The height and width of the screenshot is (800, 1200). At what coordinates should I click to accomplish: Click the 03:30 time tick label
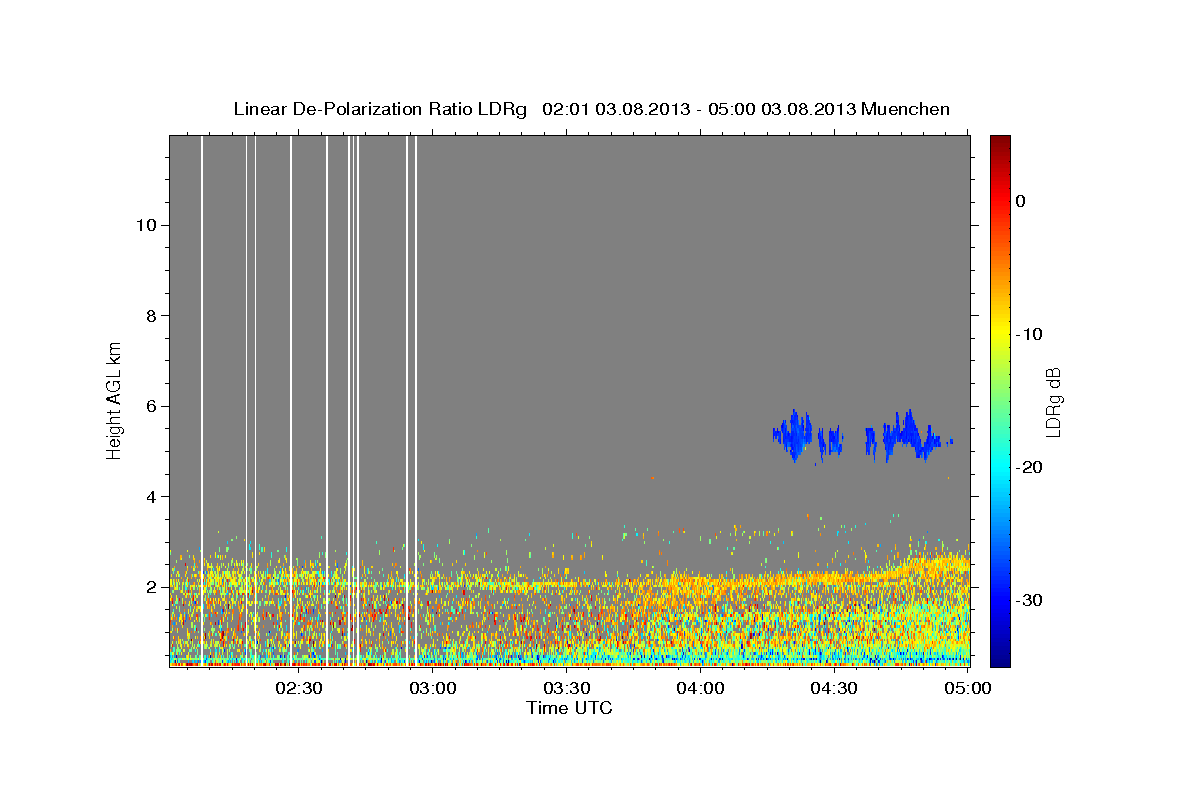(567, 688)
